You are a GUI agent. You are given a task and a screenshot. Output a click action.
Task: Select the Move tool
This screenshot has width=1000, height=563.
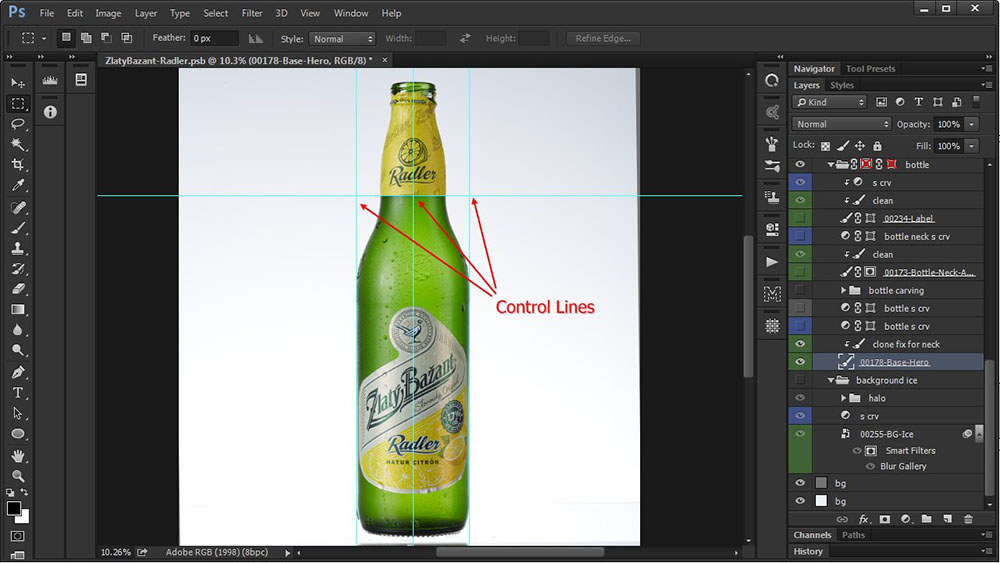pyautogui.click(x=18, y=83)
